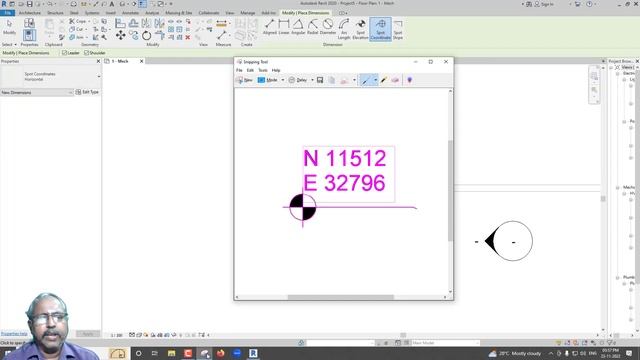The height and width of the screenshot is (360, 640).
Task: Select the Aligned dimension tool
Action: click(x=269, y=27)
